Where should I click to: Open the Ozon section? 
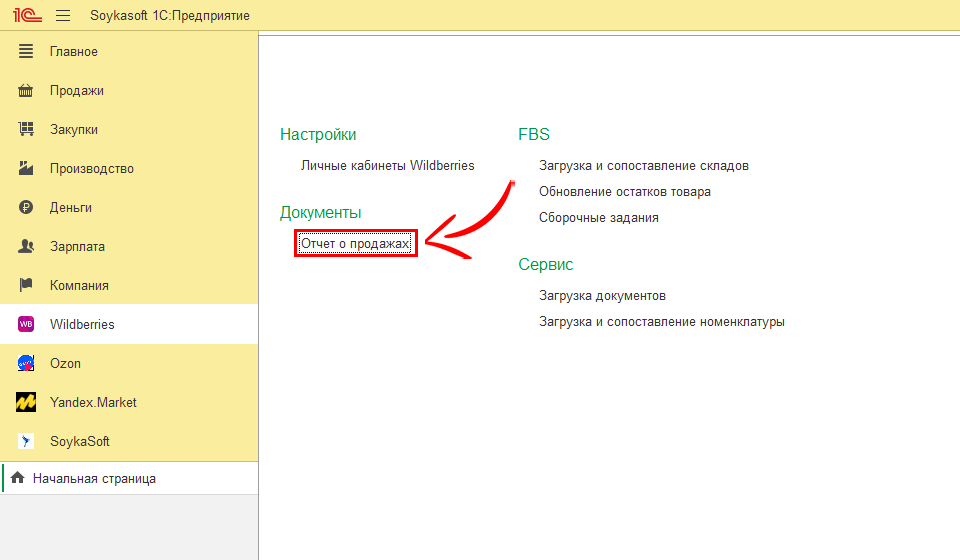(x=129, y=363)
